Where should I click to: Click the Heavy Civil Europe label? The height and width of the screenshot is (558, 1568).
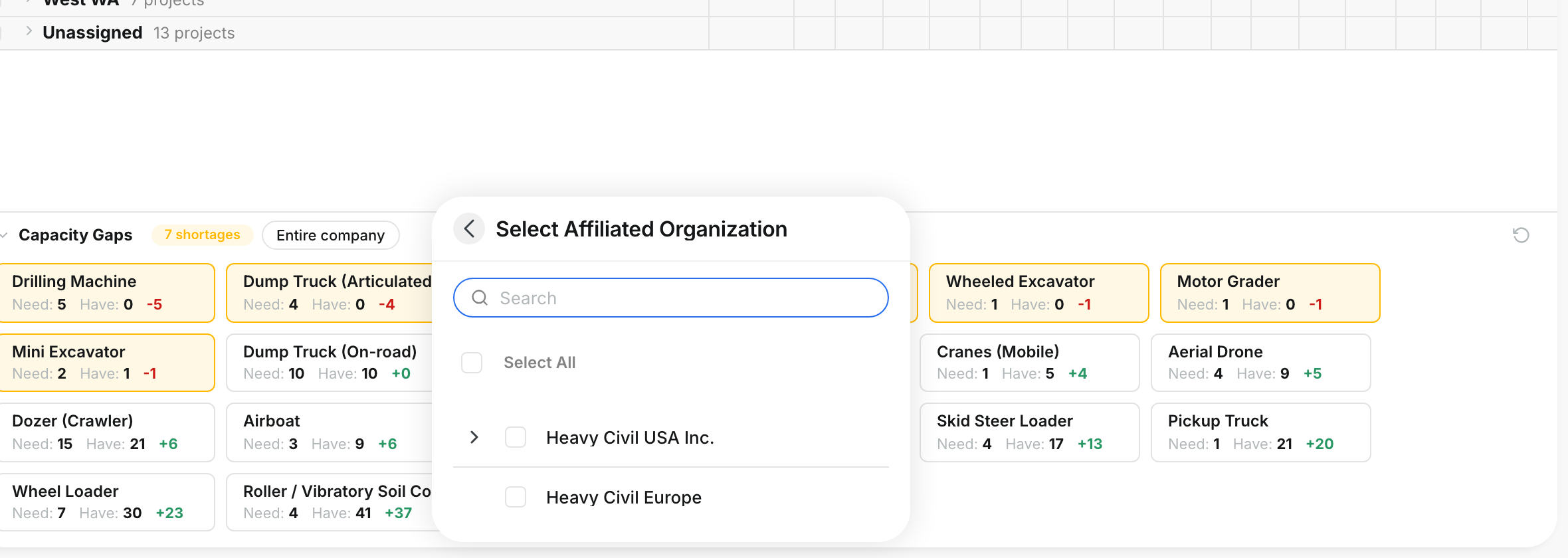coord(624,498)
